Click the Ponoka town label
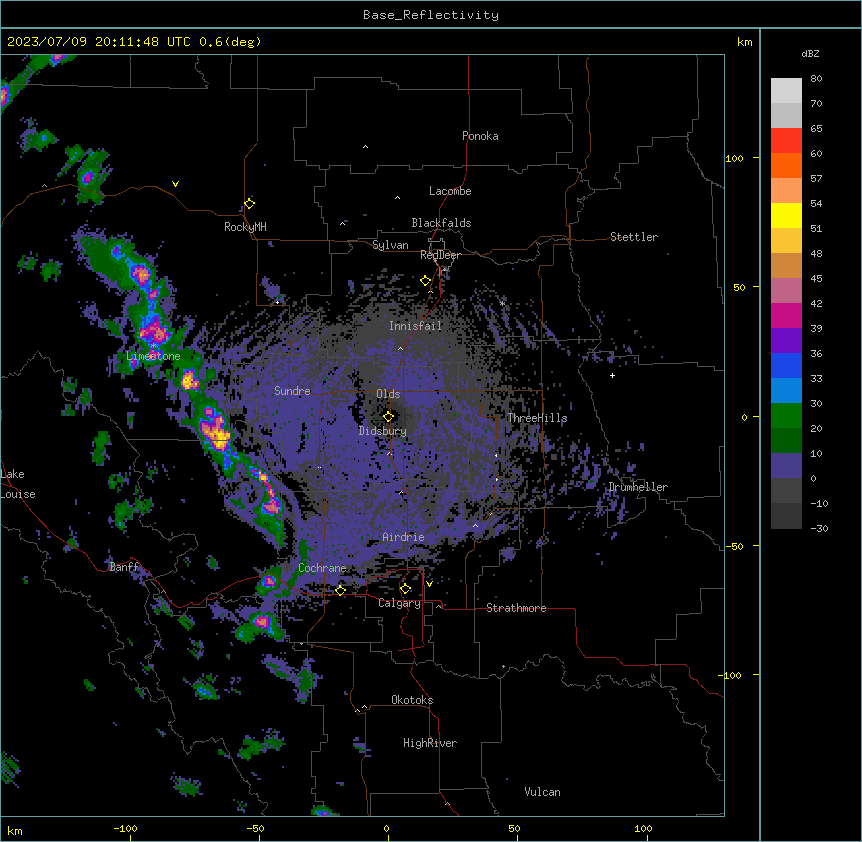The width and height of the screenshot is (862, 842). click(480, 136)
